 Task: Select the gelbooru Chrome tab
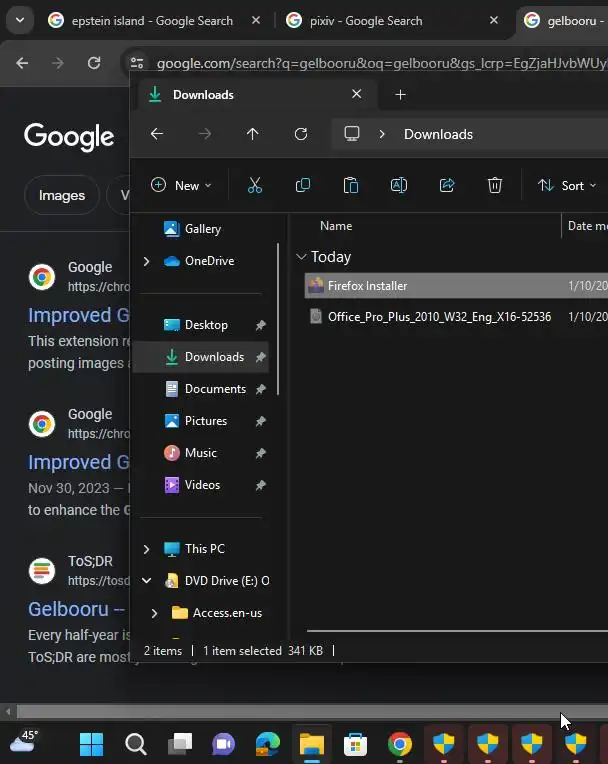565,21
